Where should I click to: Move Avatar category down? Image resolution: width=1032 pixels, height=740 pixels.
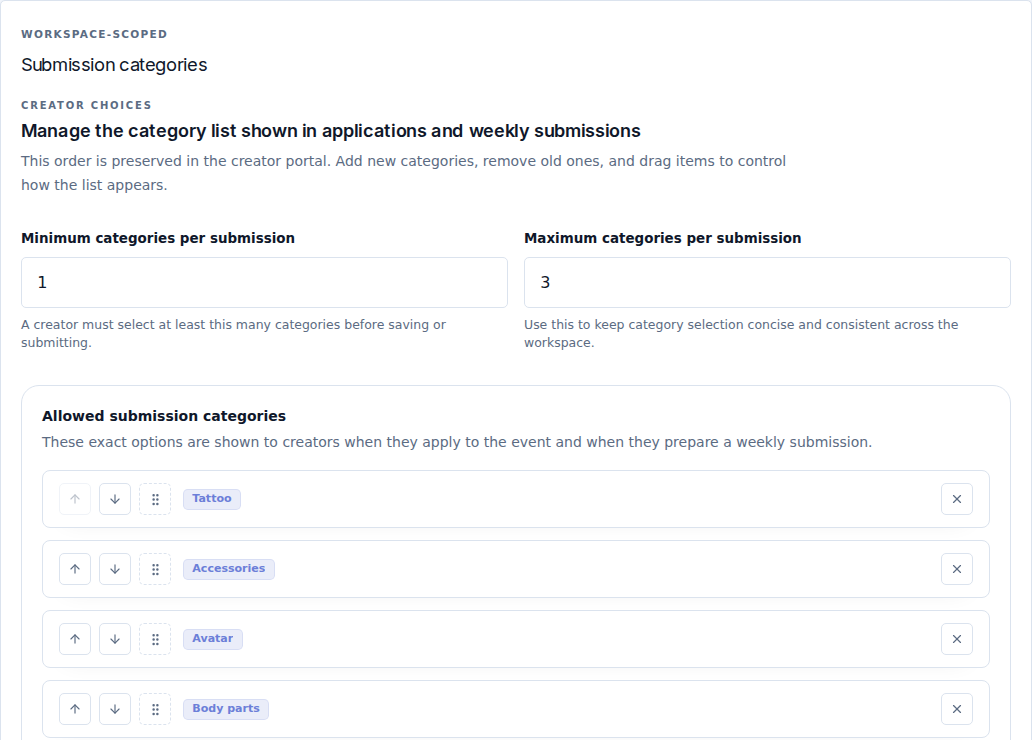[x=115, y=639]
